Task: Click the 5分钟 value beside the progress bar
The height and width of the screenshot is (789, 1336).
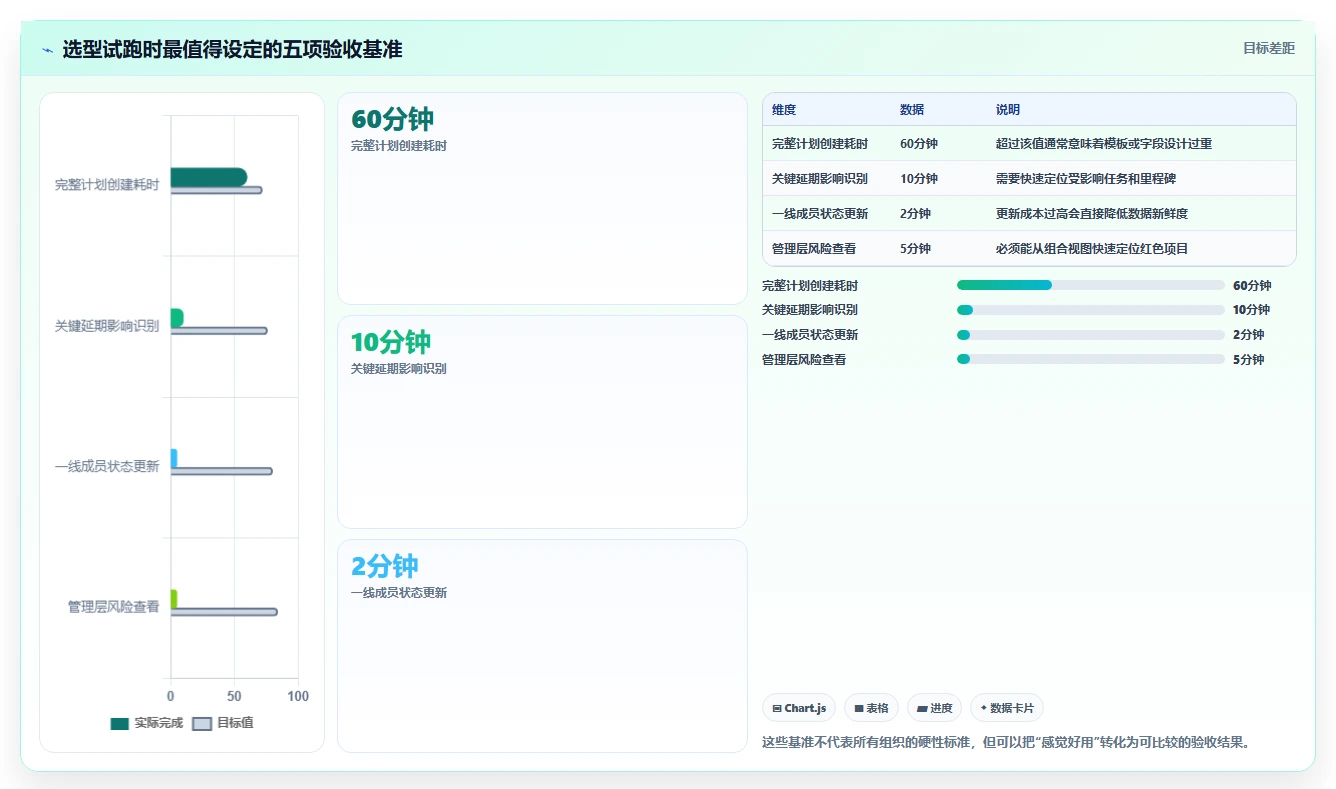Action: click(1249, 360)
